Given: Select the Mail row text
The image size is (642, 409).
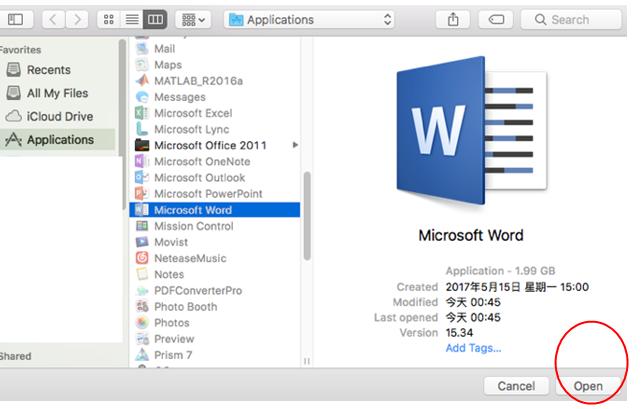Looking at the screenshot, I should [165, 49].
